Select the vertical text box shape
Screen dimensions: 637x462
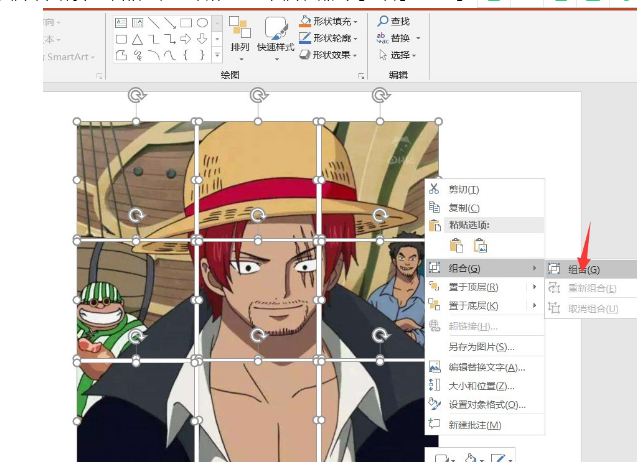pyautogui.click(x=137, y=23)
